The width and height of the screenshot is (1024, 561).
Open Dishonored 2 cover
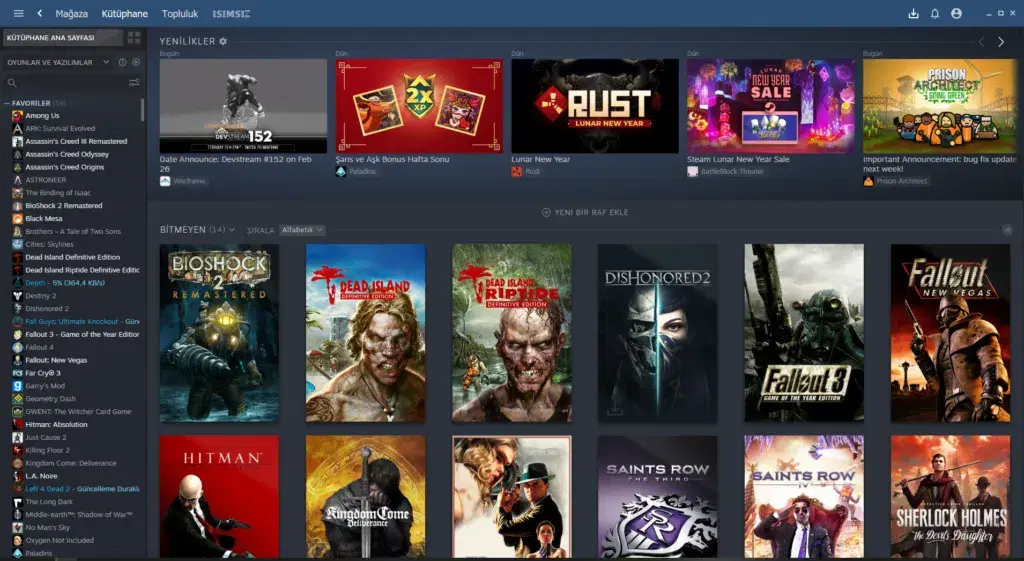click(x=658, y=333)
